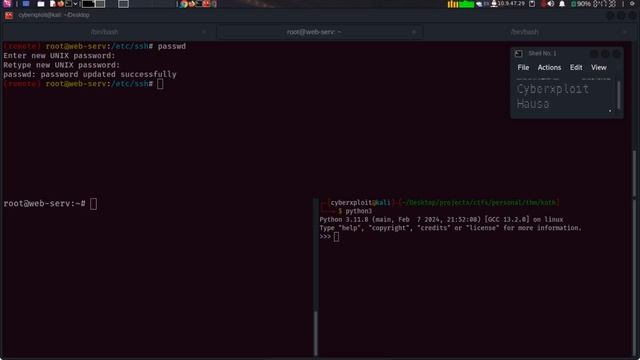Viewport: 640px width, 360px height.
Task: Click the Python 3.11.8 version line
Action: pos(441,220)
